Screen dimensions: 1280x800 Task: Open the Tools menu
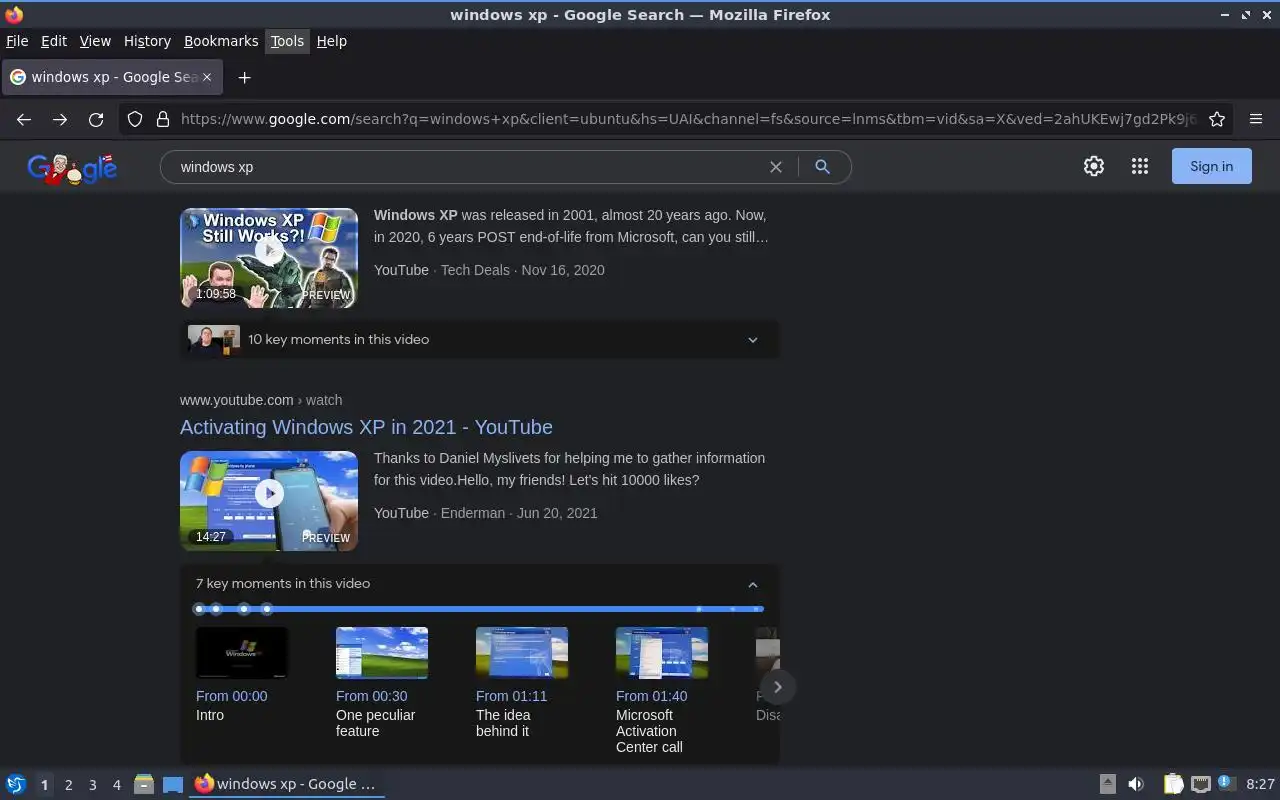pos(287,41)
